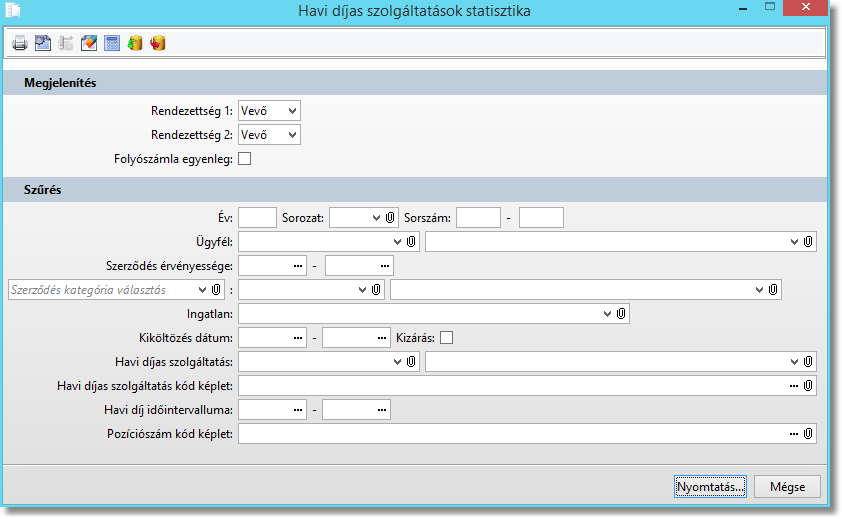This screenshot has width=842, height=519.
Task: Click paperclip at Havi díjas szolgáltatás name field
Action: (808, 362)
